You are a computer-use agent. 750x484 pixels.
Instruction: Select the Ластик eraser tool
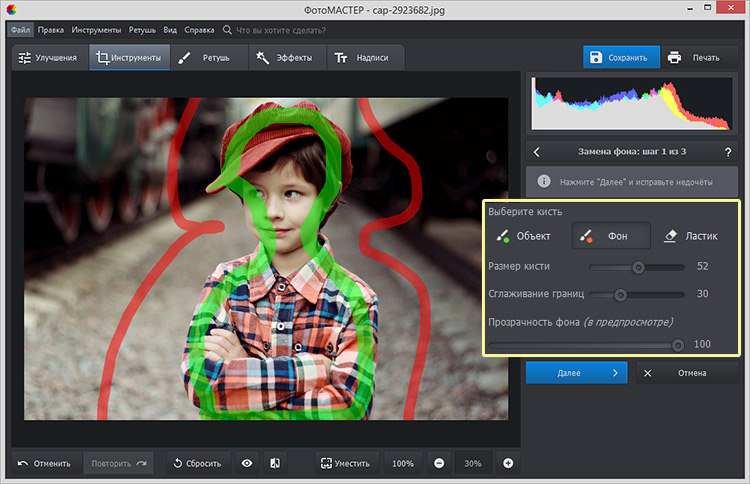click(691, 236)
